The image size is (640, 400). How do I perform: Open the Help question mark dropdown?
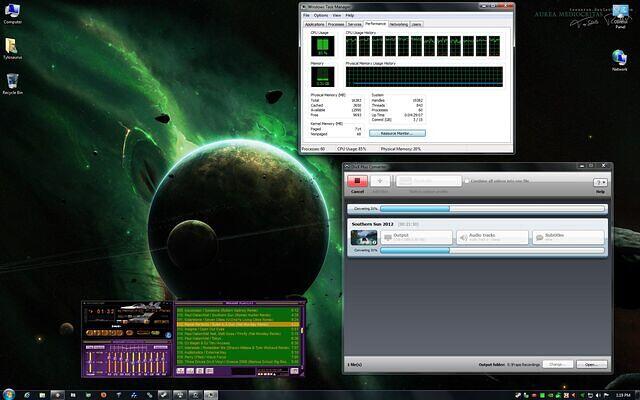click(600, 182)
